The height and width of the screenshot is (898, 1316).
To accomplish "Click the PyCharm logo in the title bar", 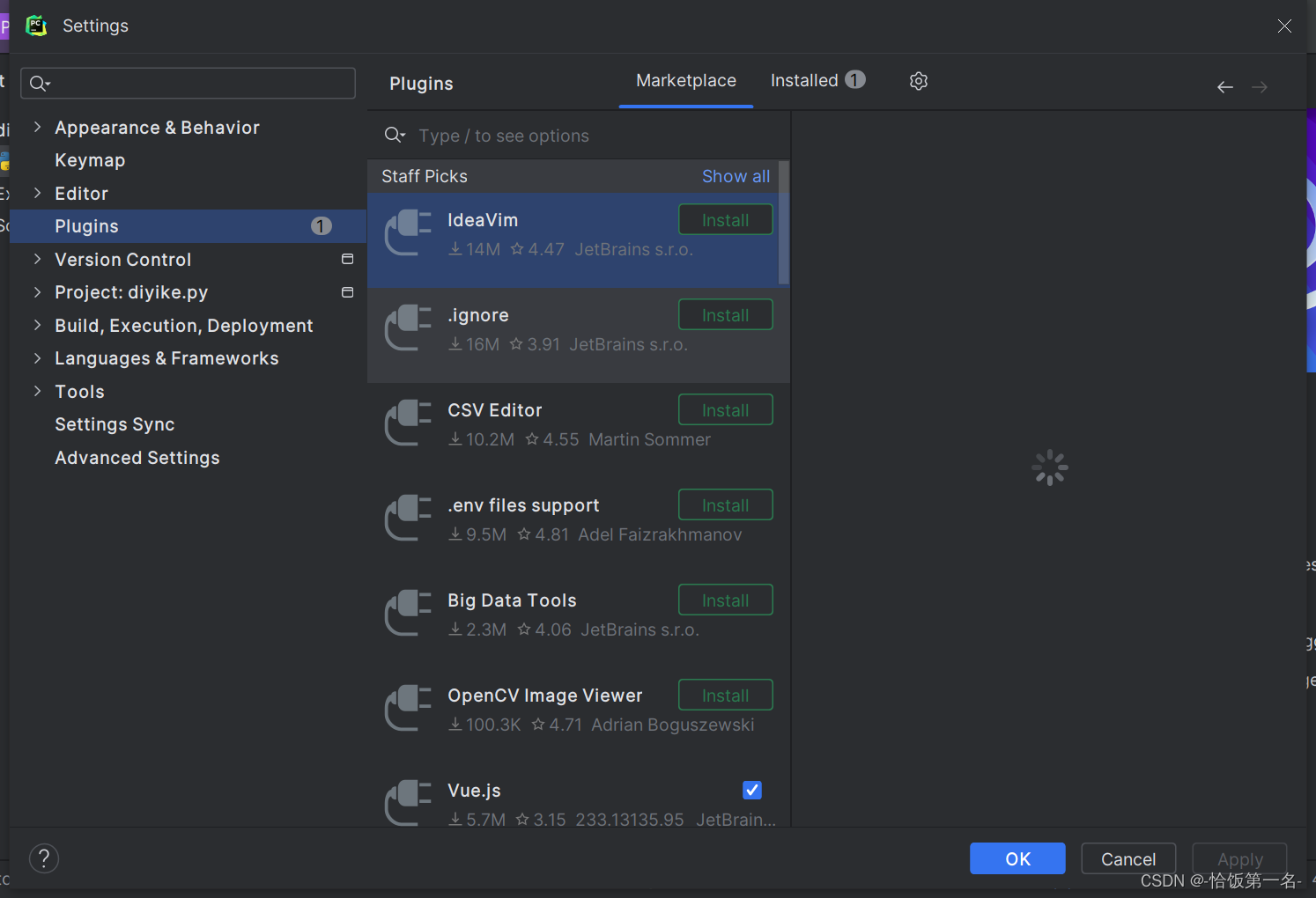I will tap(36, 26).
